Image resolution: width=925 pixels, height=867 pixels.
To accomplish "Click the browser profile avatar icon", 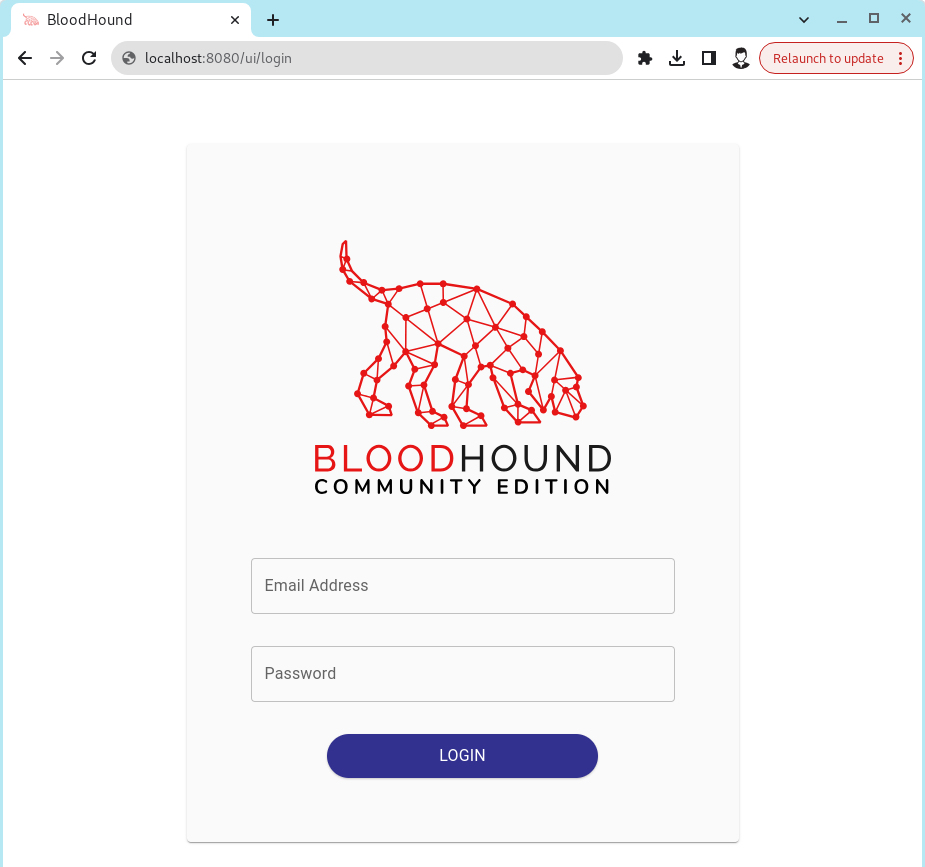I will (x=741, y=58).
